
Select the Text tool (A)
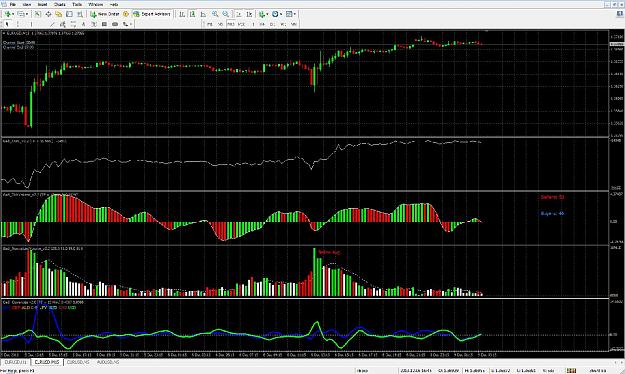click(83, 24)
